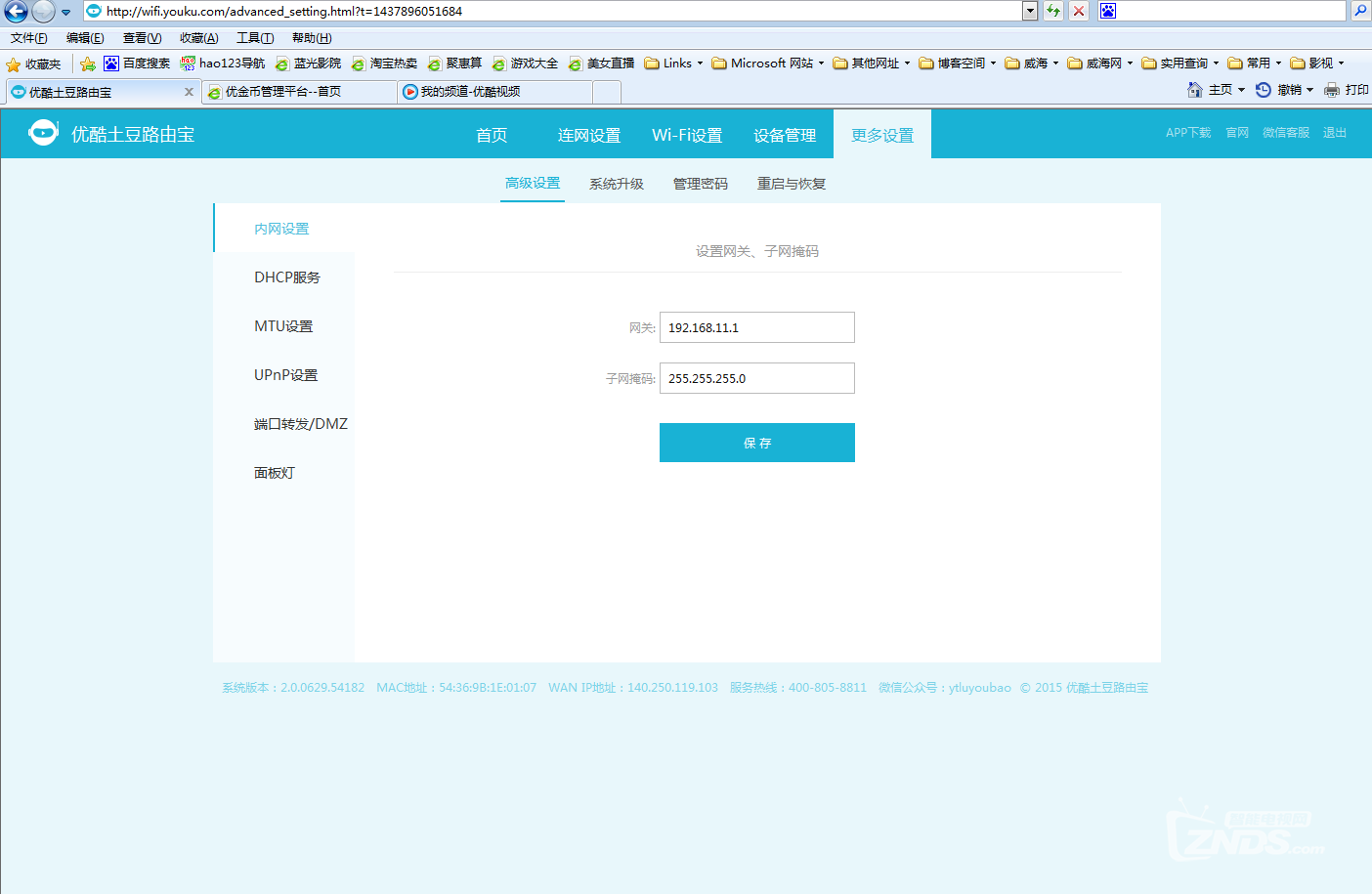Go to the 首页 navigation tab
The image size is (1372, 894).
492,135
